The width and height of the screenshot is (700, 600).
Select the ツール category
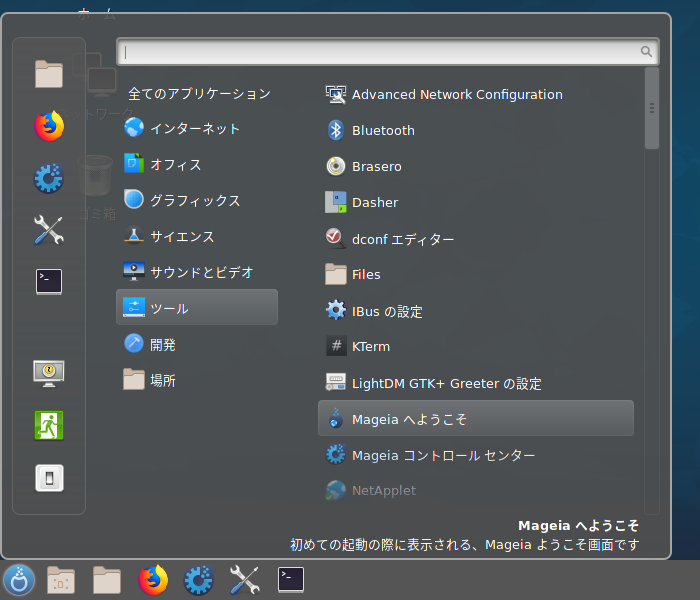coord(197,307)
